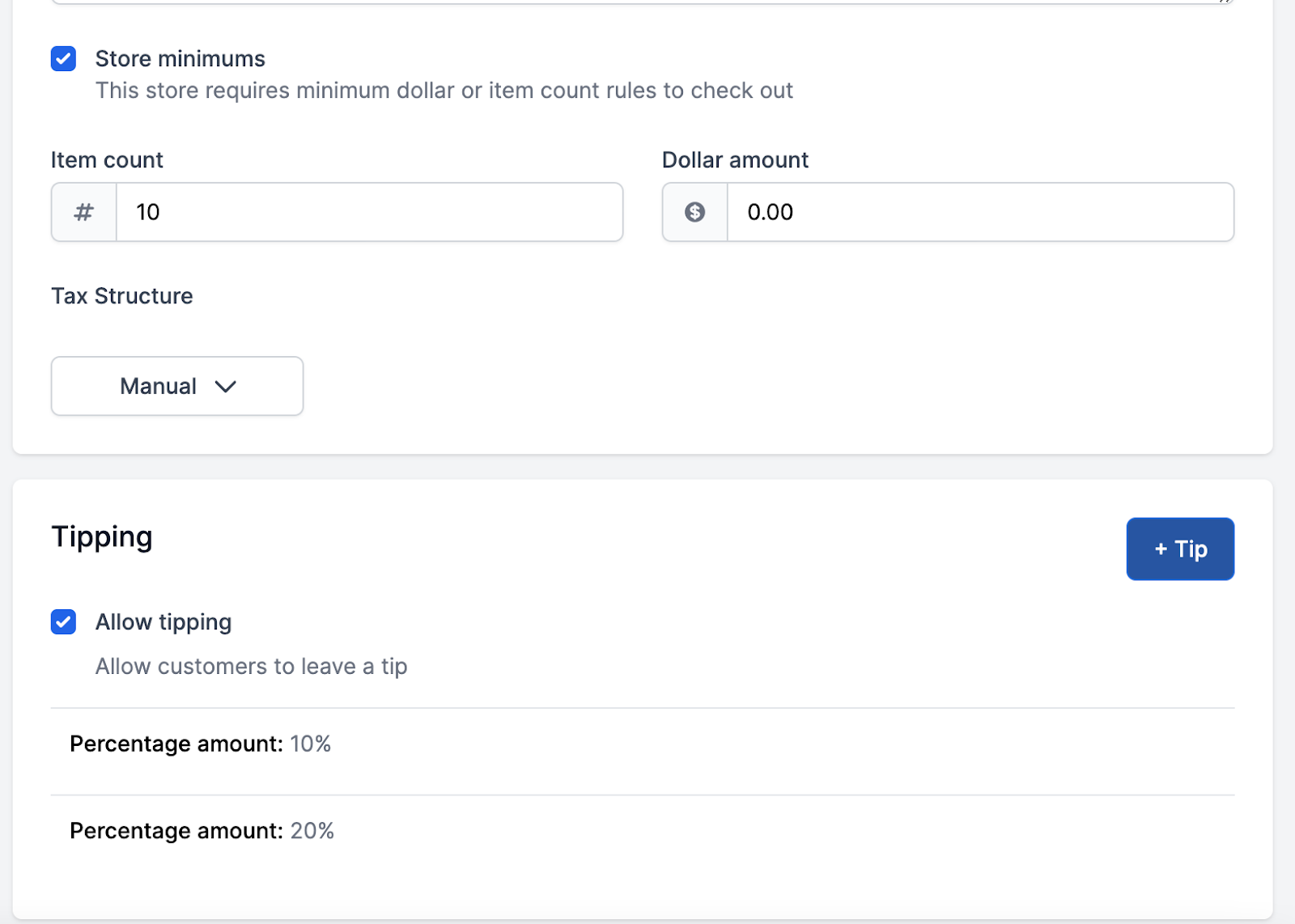Click the hash icon beside Item count
The height and width of the screenshot is (924, 1295).
(x=84, y=212)
